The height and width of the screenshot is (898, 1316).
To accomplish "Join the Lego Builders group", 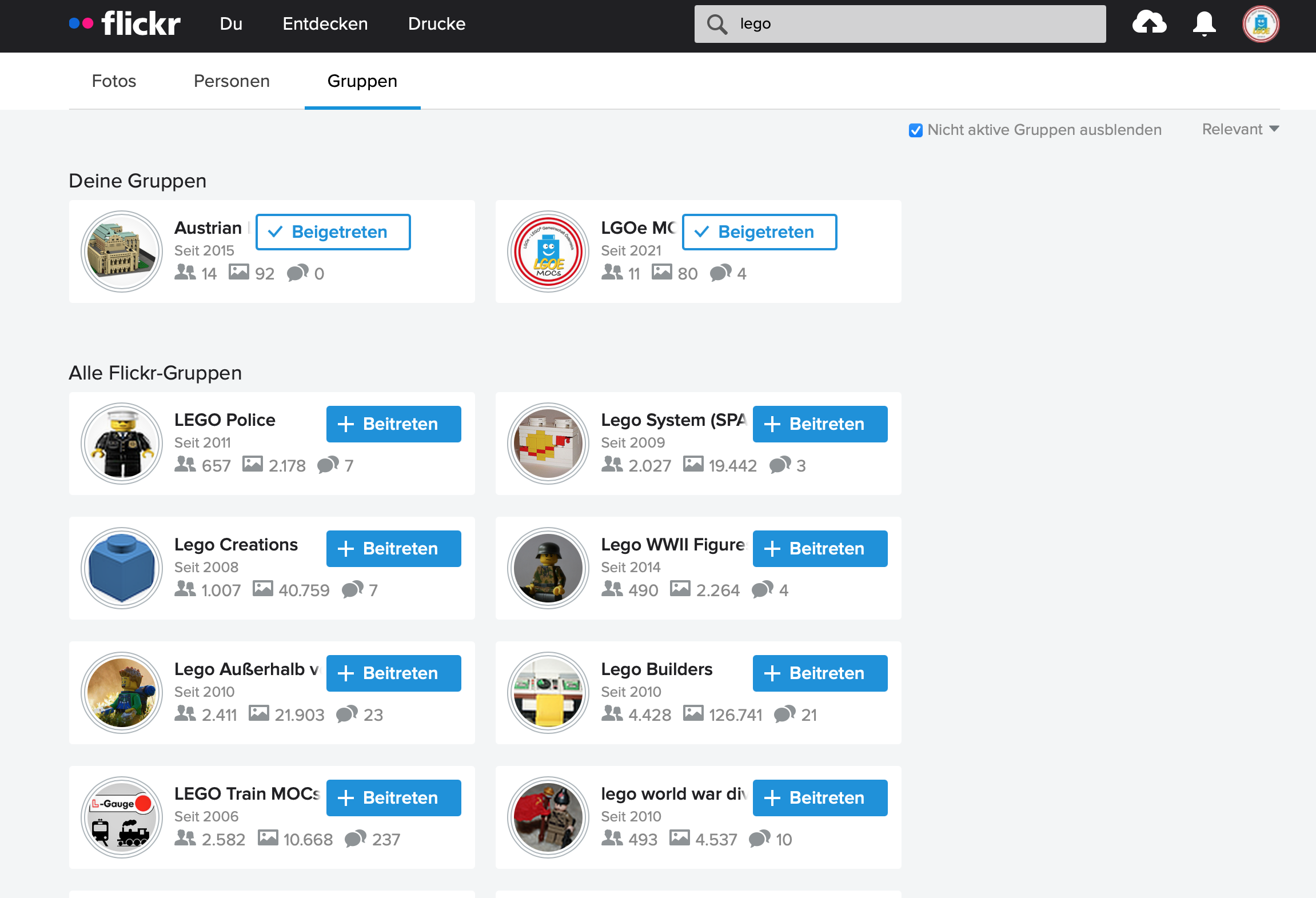I will 820,673.
